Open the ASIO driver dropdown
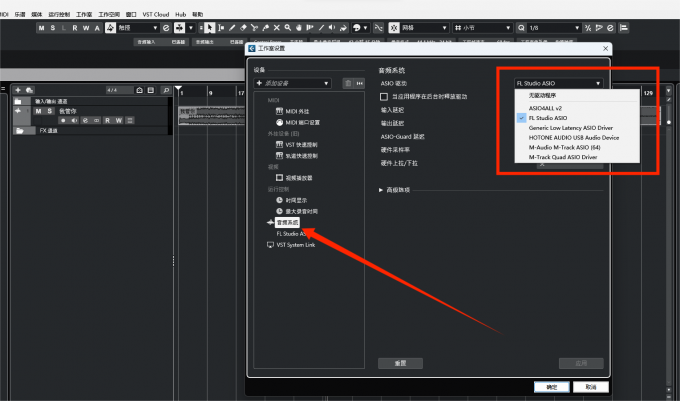Screen dimensions: 680x401 [x=559, y=83]
